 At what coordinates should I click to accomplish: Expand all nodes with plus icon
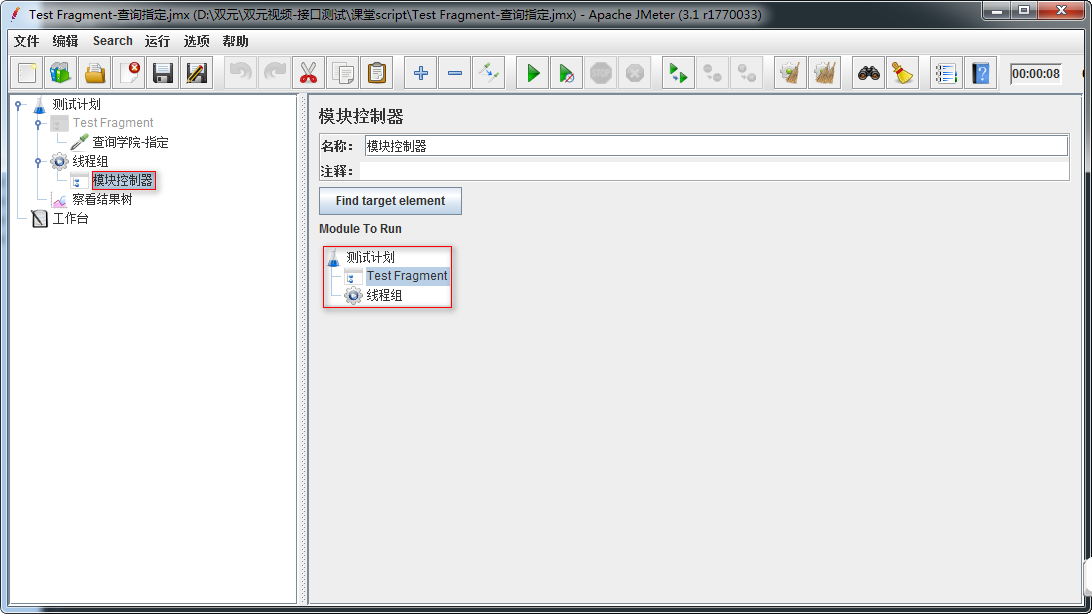click(x=421, y=73)
